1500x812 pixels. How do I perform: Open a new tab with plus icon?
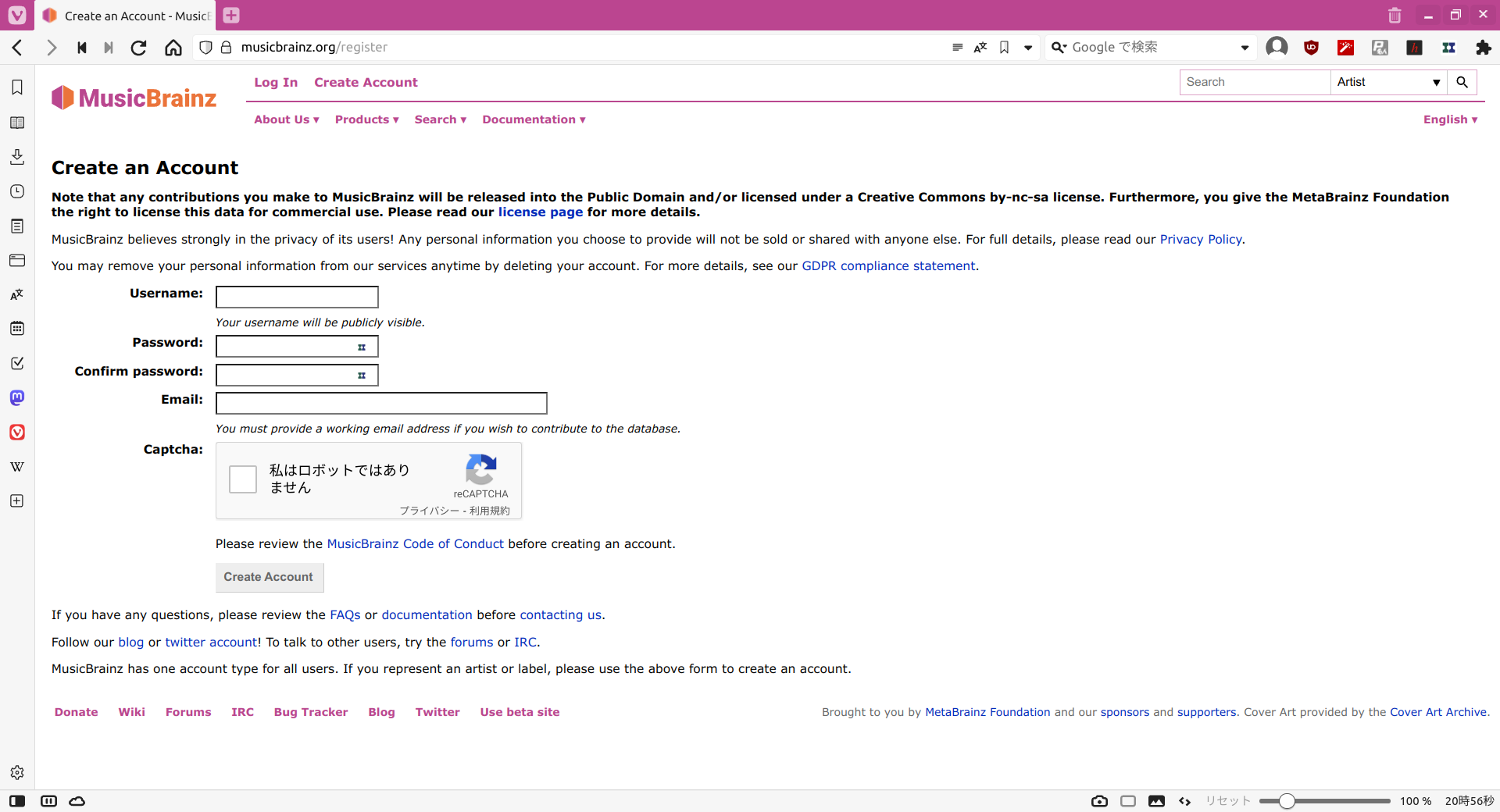[x=231, y=15]
